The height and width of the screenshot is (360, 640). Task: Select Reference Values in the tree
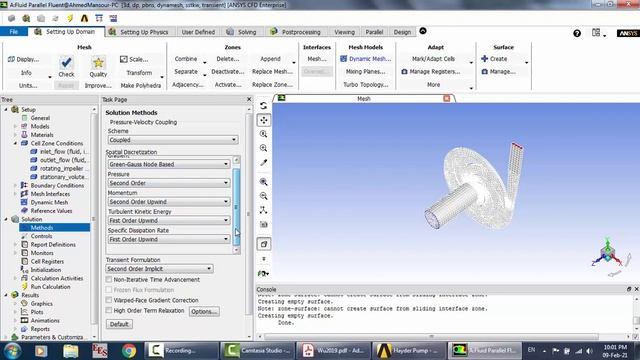51,211
